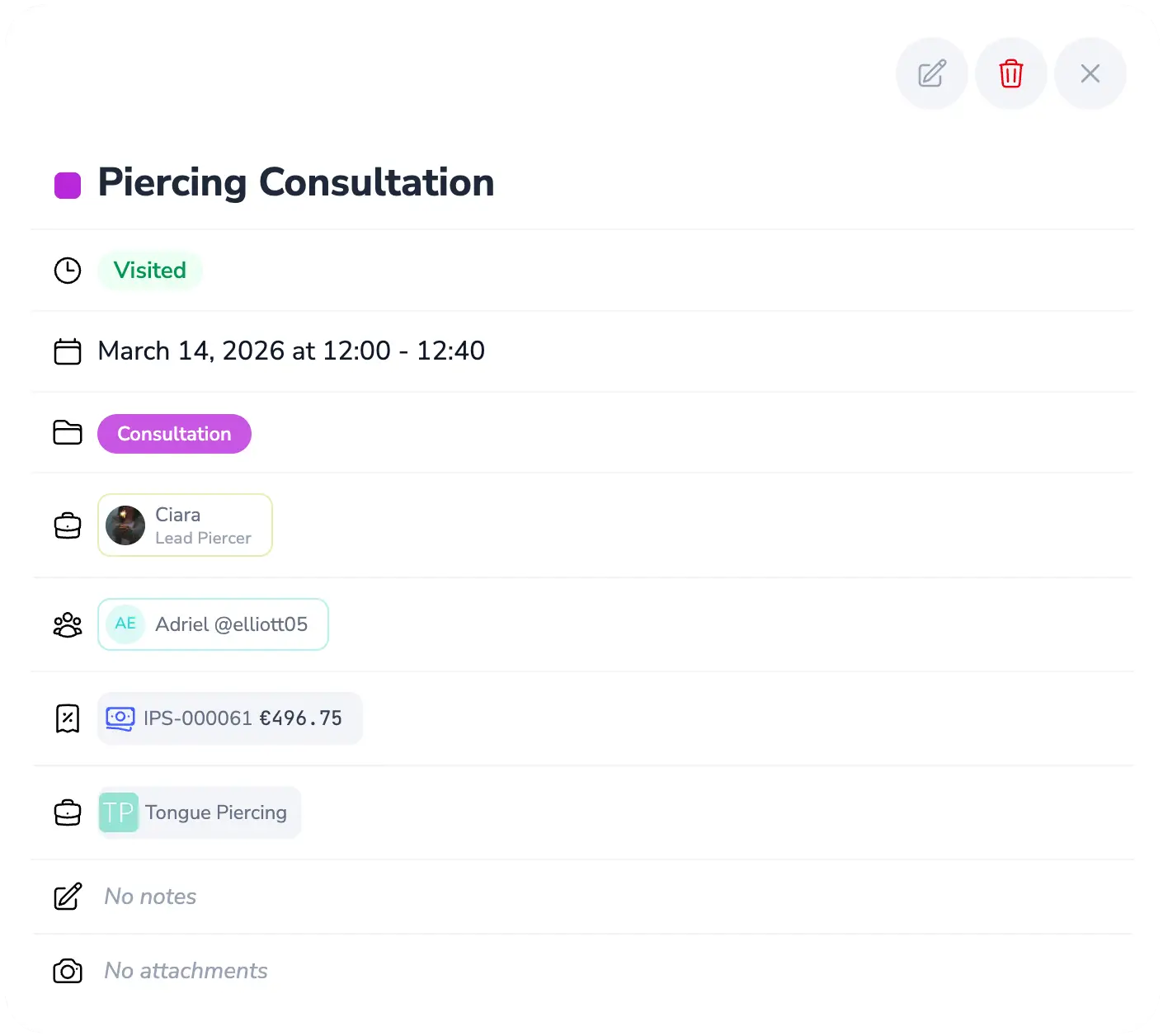Open customer Adriel @elliott05
The height and width of the screenshot is (1036, 1163).
[213, 624]
